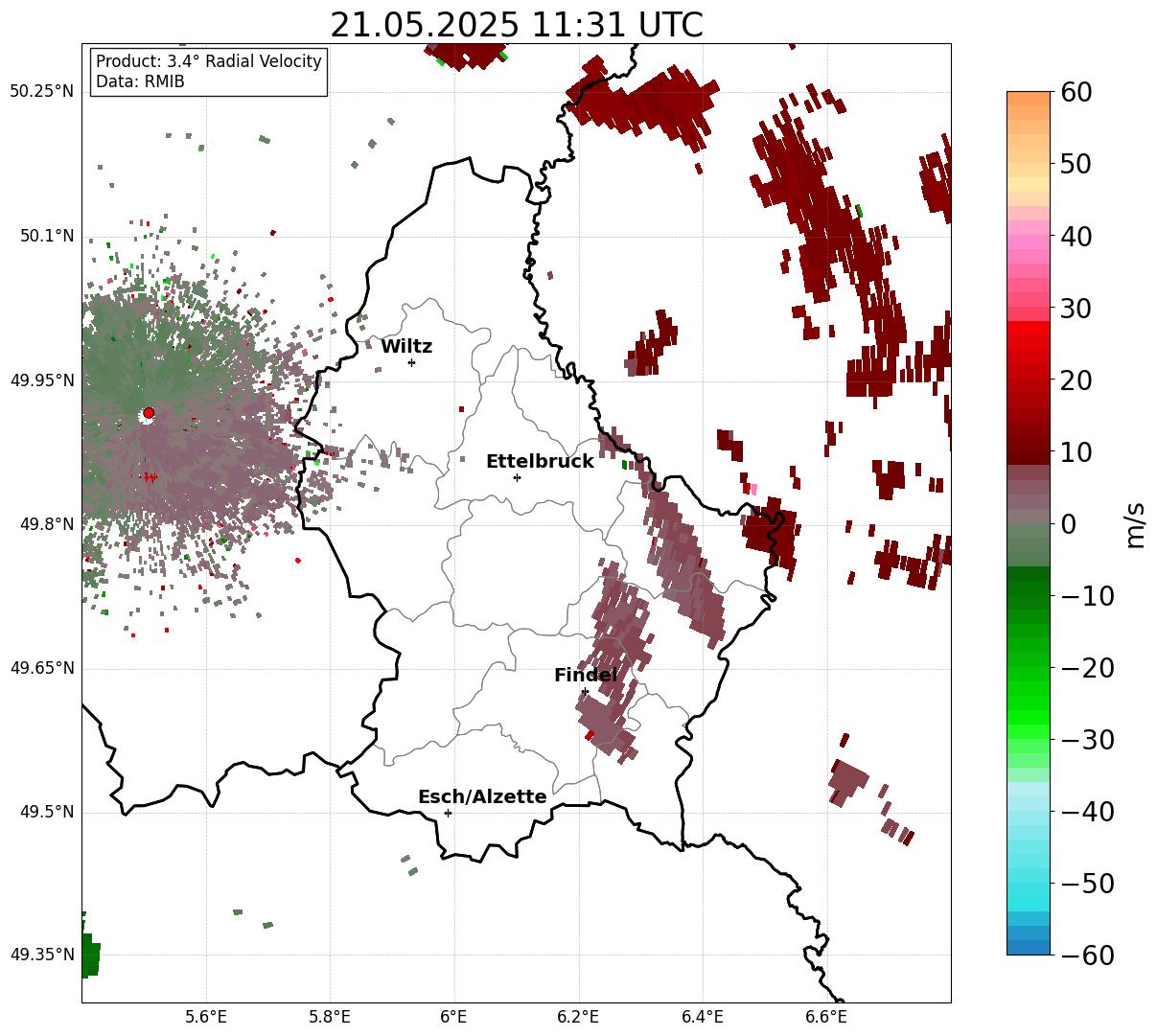Click the 49.8°N latitude label
This screenshot has width=1157, height=1036.
[x=46, y=524]
